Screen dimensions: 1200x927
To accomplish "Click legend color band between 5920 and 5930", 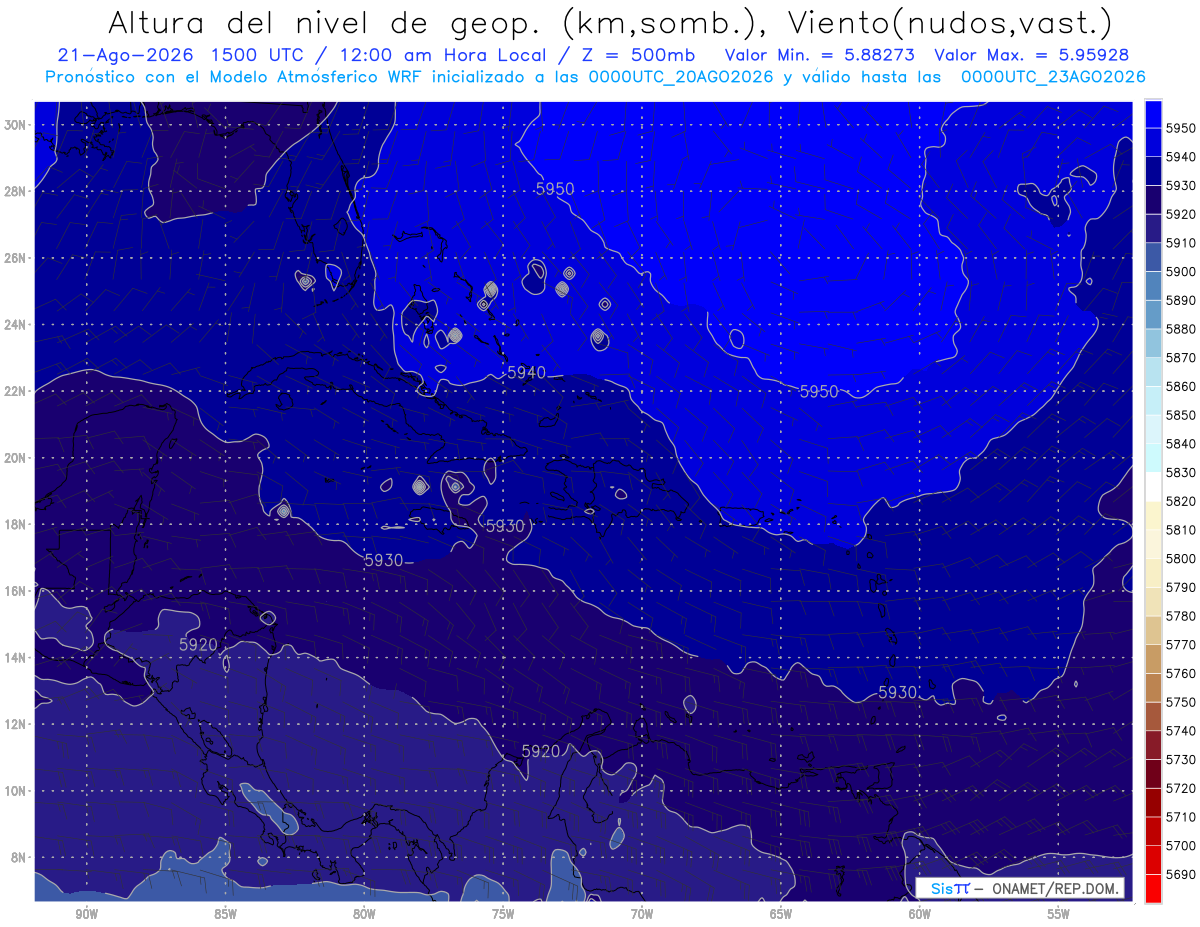I will point(1153,200).
